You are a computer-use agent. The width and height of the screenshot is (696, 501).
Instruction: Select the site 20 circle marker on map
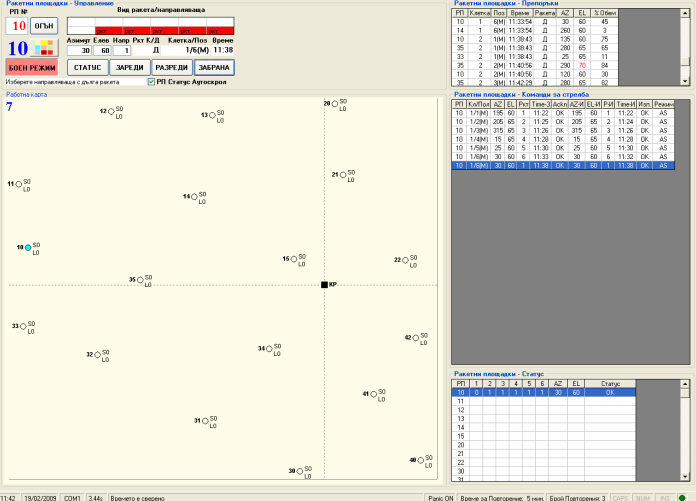[336, 103]
